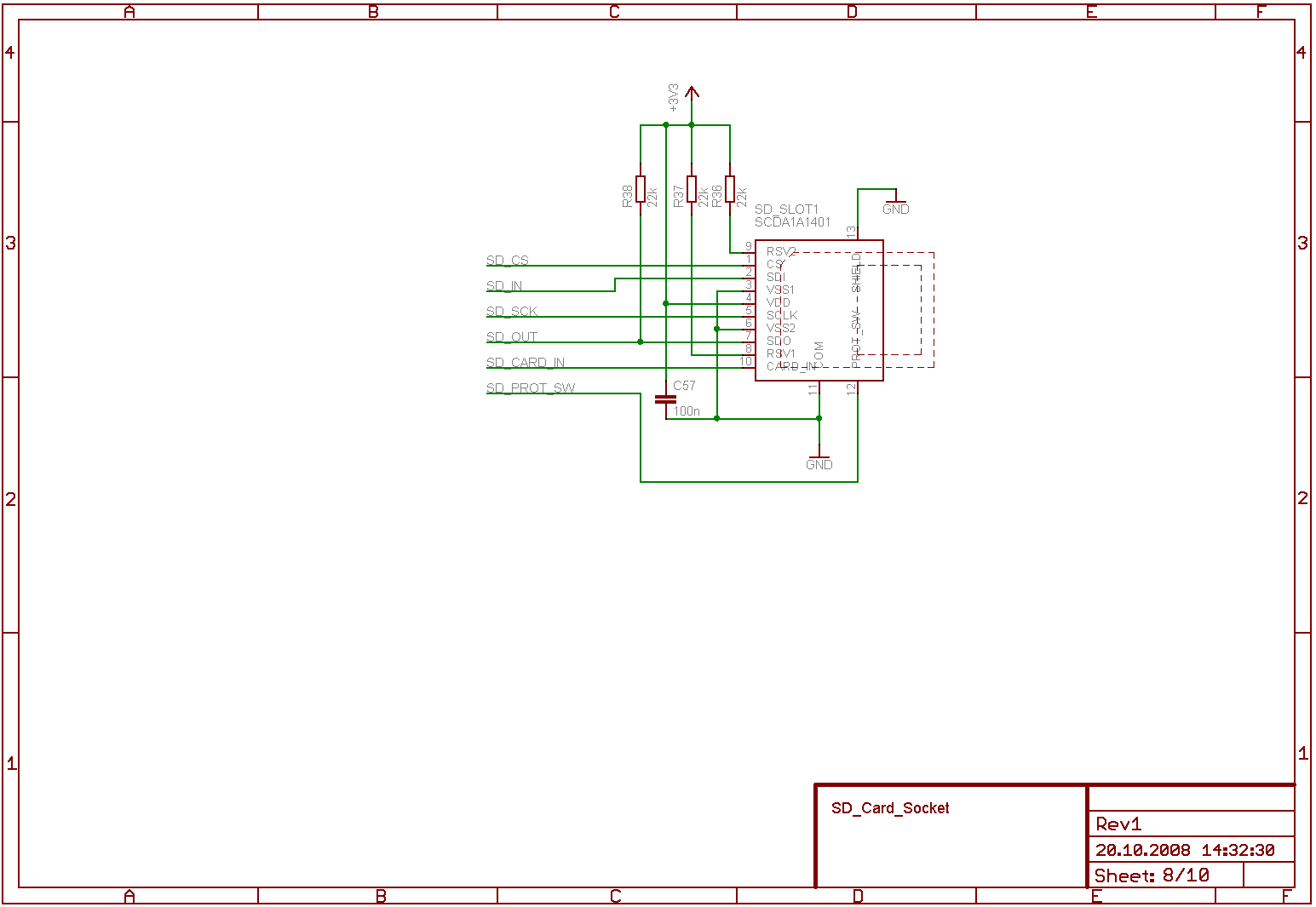Click the SD_SLOT1 component name
Screen dimensions: 1316x907
tap(786, 210)
